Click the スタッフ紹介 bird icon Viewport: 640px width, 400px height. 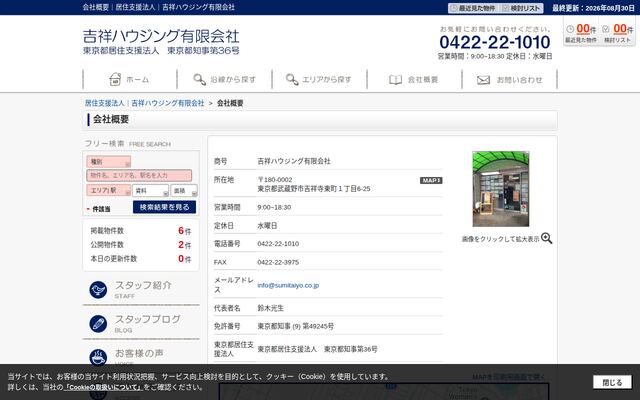[98, 290]
